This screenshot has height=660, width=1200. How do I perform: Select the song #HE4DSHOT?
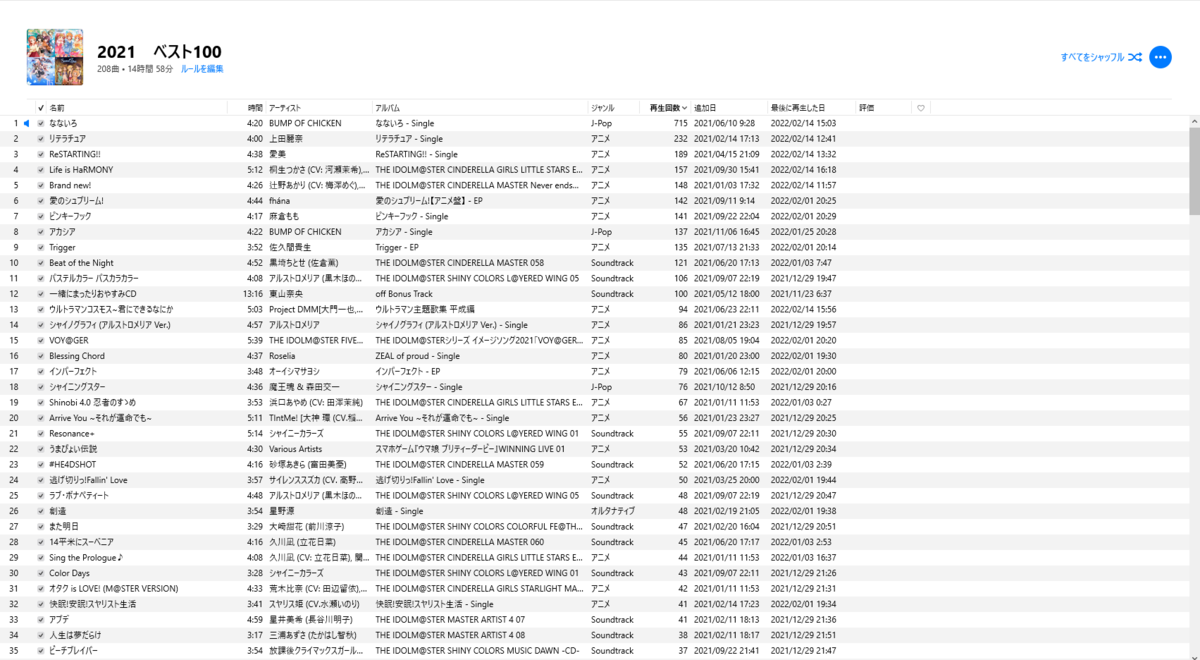click(73, 464)
